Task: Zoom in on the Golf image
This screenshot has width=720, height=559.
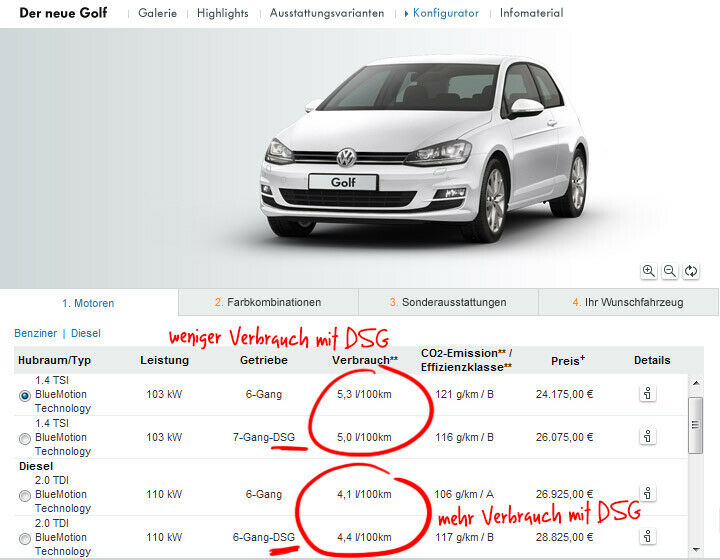Action: pyautogui.click(x=648, y=271)
